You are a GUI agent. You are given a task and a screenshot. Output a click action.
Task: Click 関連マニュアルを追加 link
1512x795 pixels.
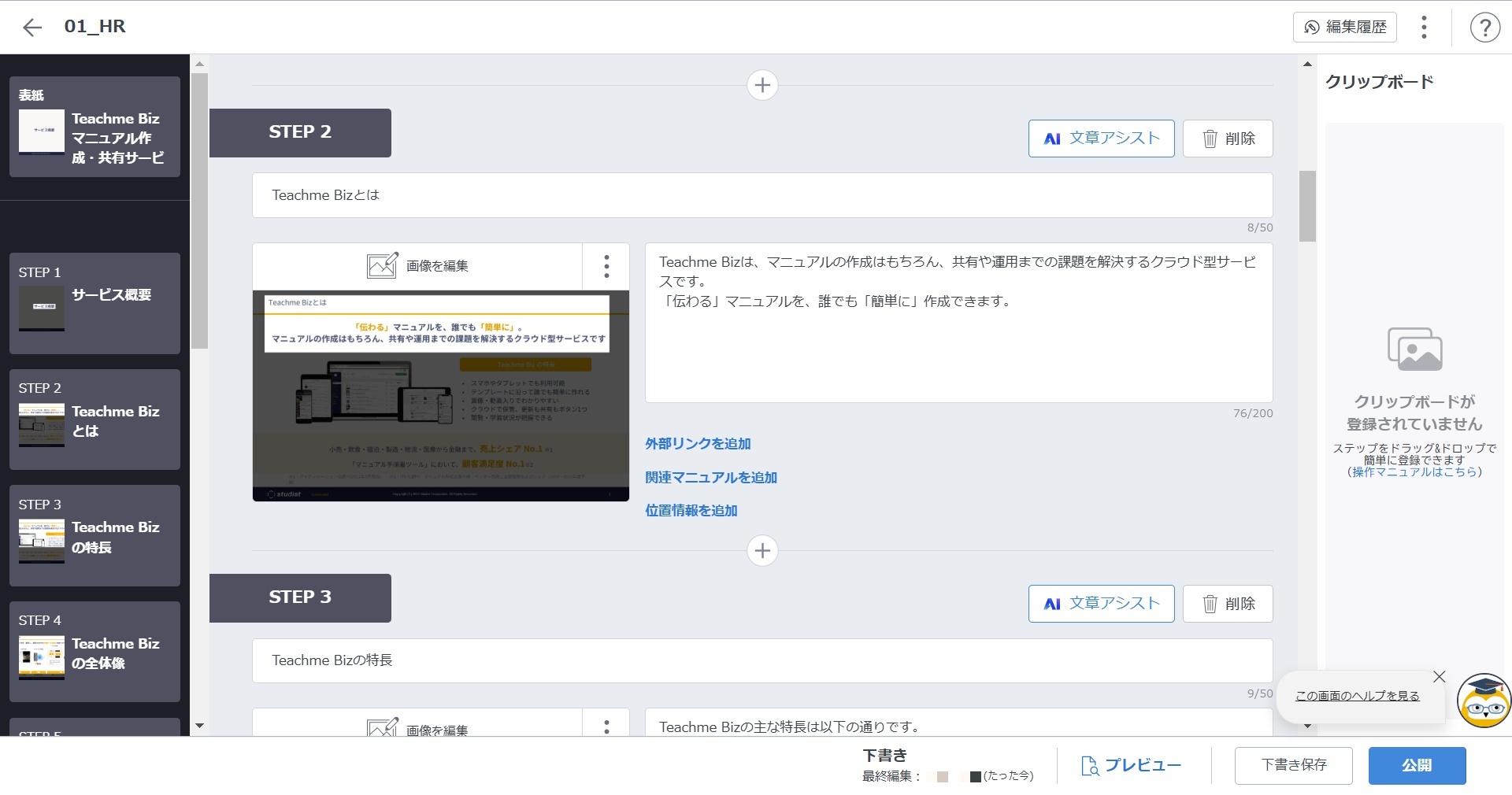click(711, 478)
